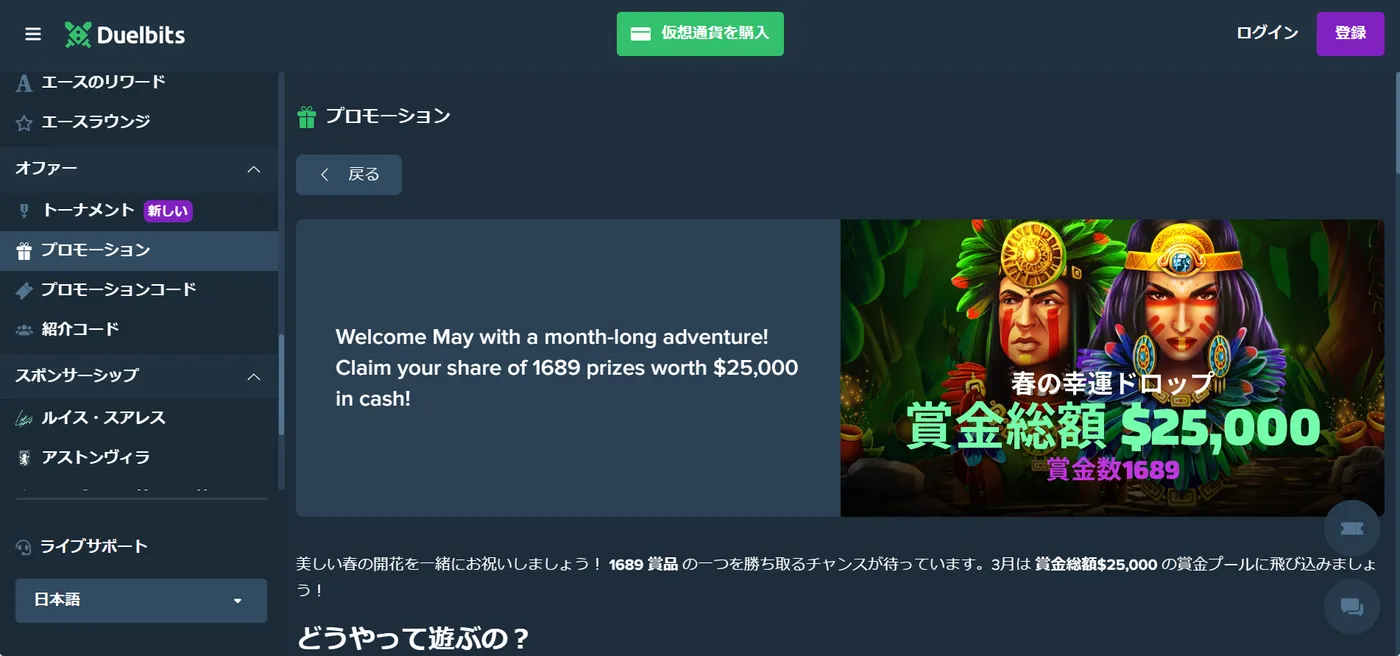Click the Duelbits logo

[125, 34]
